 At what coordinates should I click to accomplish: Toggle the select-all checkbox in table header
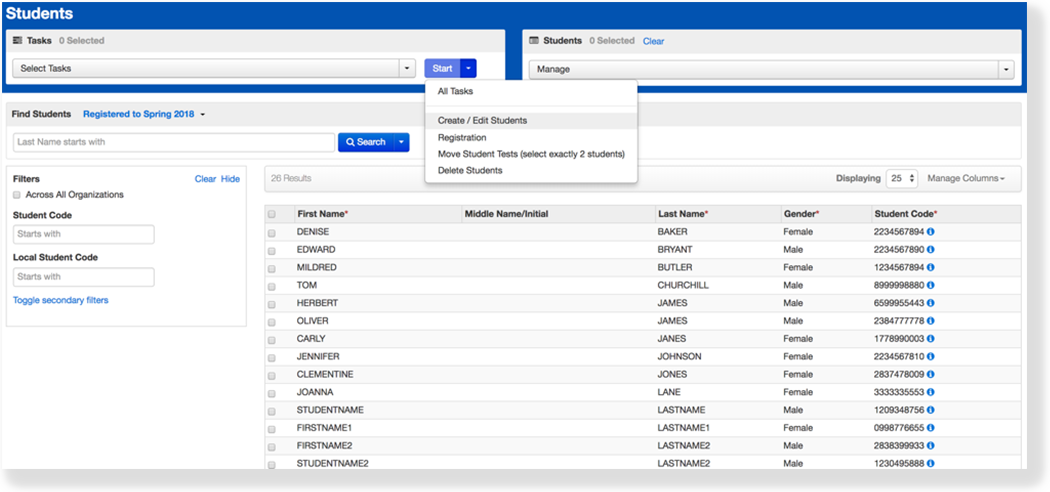click(x=272, y=214)
